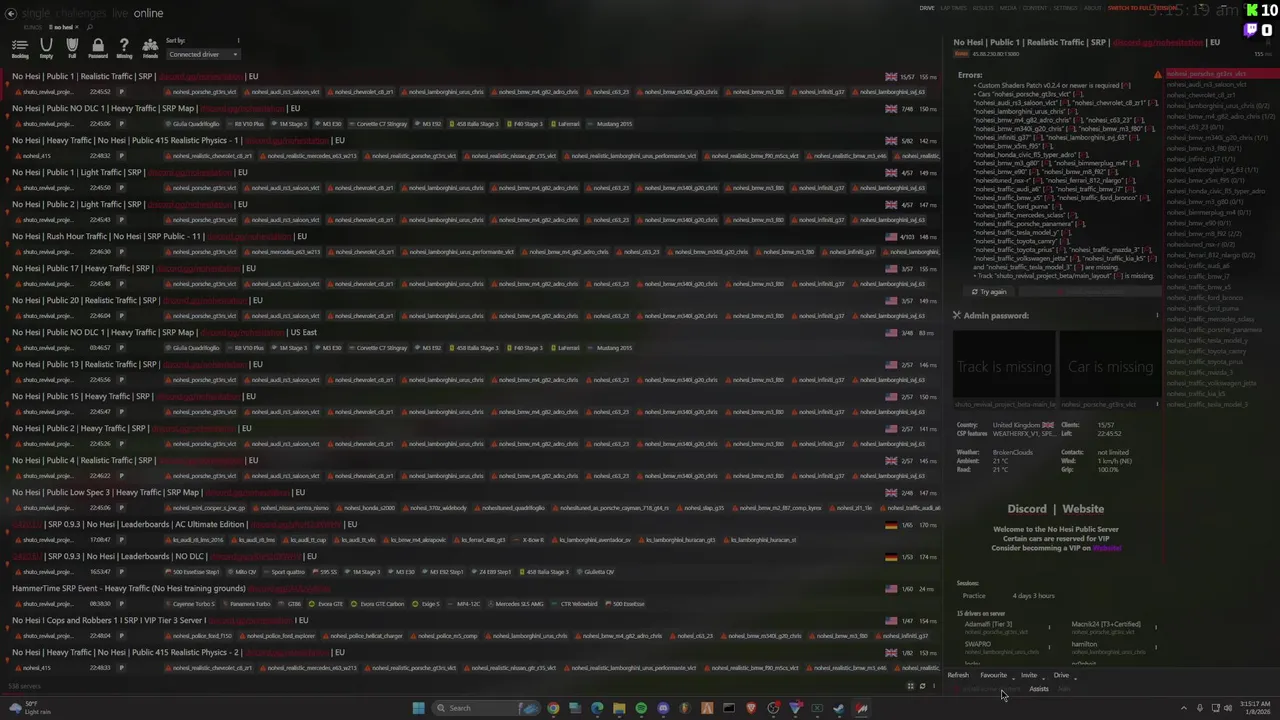
Task: Switch the server list to grid view
Action: [x=910, y=687]
